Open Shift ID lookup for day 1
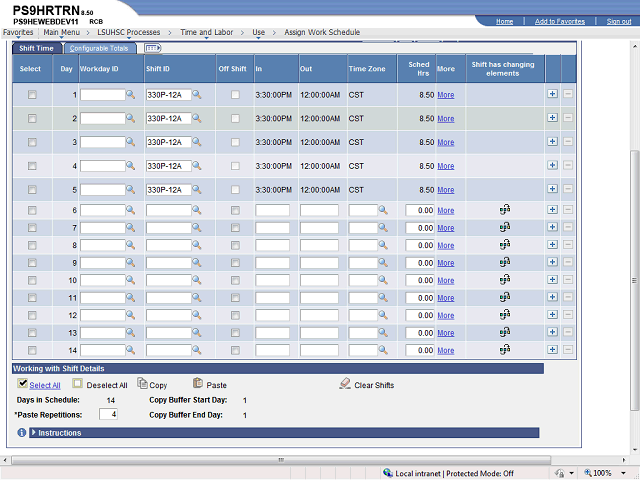The image size is (640, 480). [197, 95]
